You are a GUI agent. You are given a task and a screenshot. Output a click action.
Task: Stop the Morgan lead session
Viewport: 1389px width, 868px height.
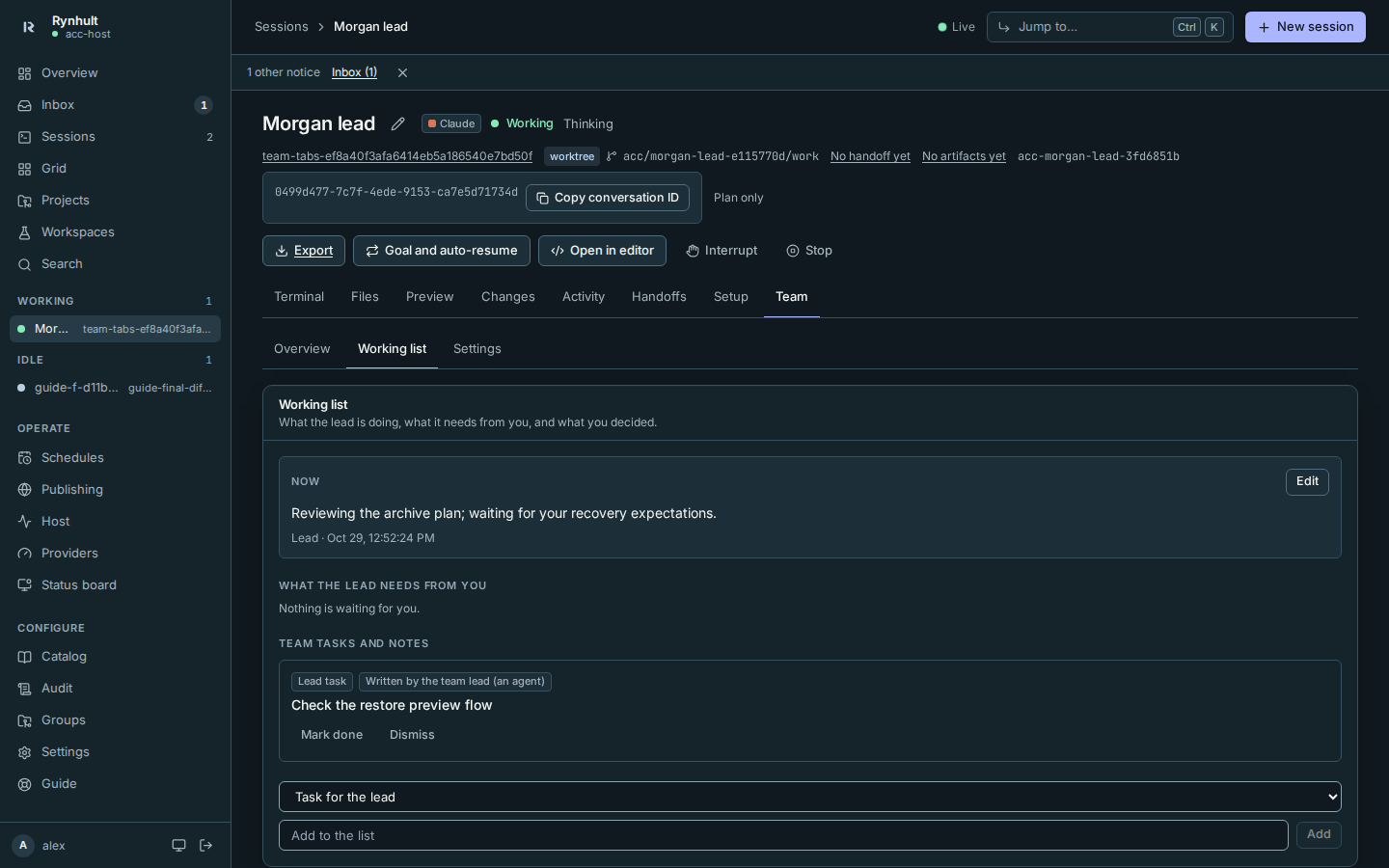click(809, 251)
